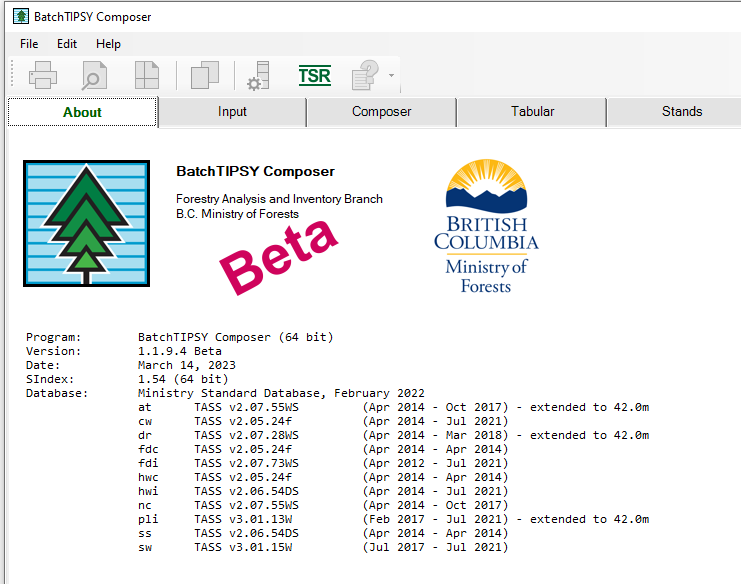Select the About tab
This screenshot has height=584, width=741.
(x=82, y=112)
